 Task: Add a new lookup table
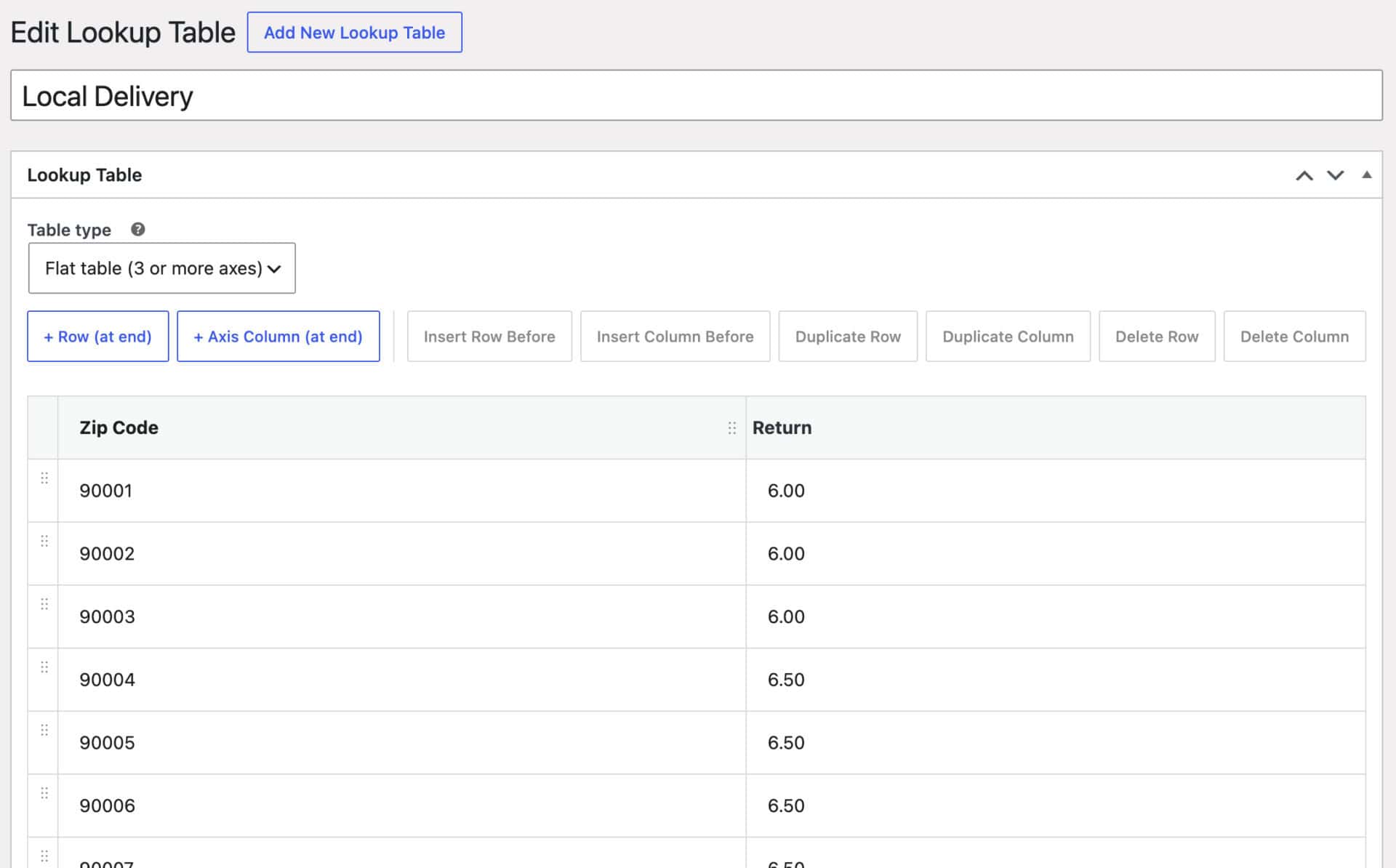click(x=354, y=32)
